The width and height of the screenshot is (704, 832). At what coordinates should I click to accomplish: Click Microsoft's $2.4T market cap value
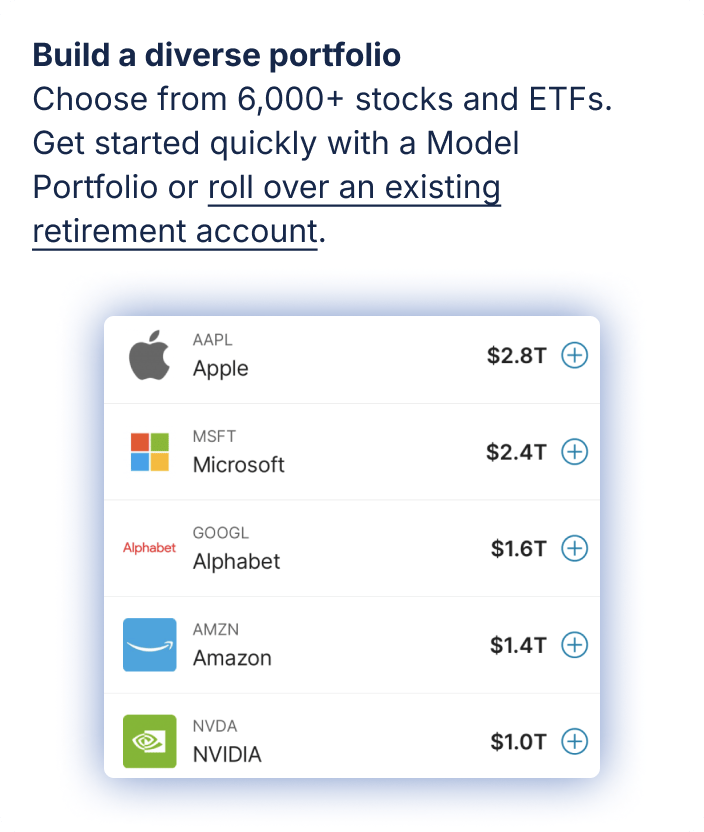[516, 452]
